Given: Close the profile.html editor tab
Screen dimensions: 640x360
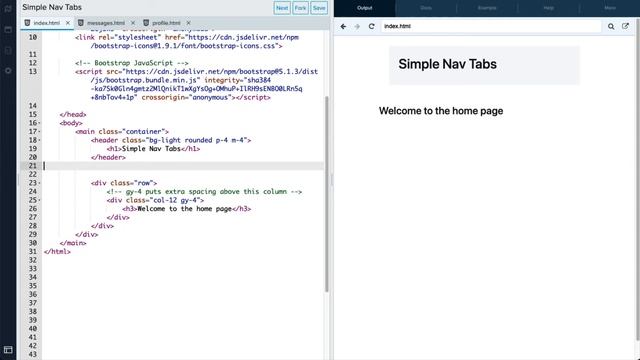Looking at the screenshot, I should pyautogui.click(x=188, y=23).
